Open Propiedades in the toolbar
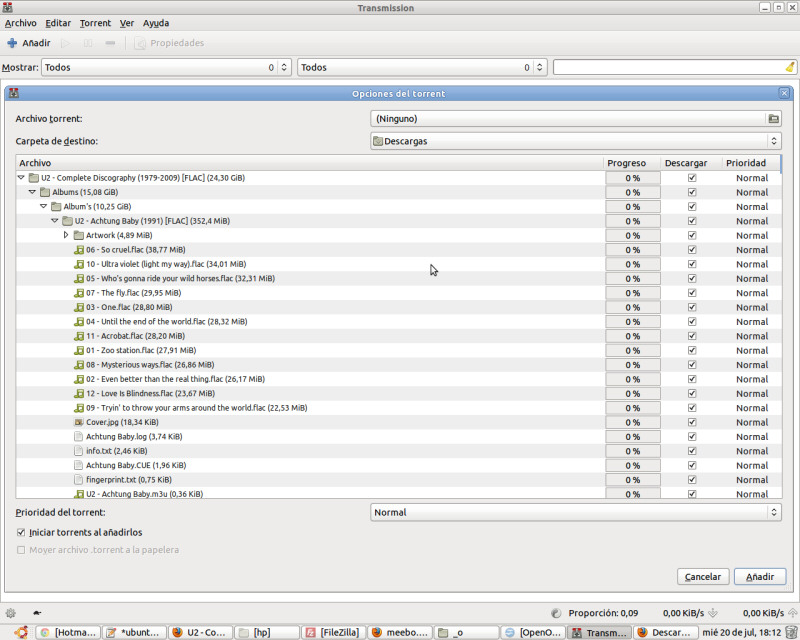Viewport: 800px width, 640px height. coord(169,43)
